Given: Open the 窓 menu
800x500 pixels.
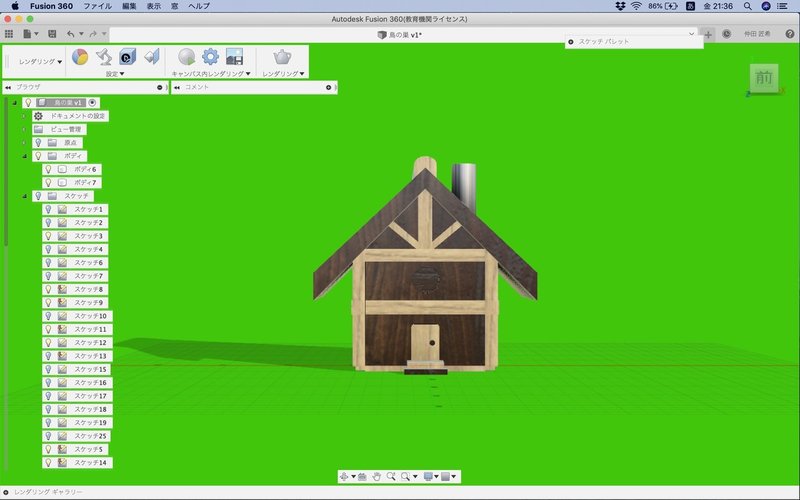Looking at the screenshot, I should (x=174, y=6).
